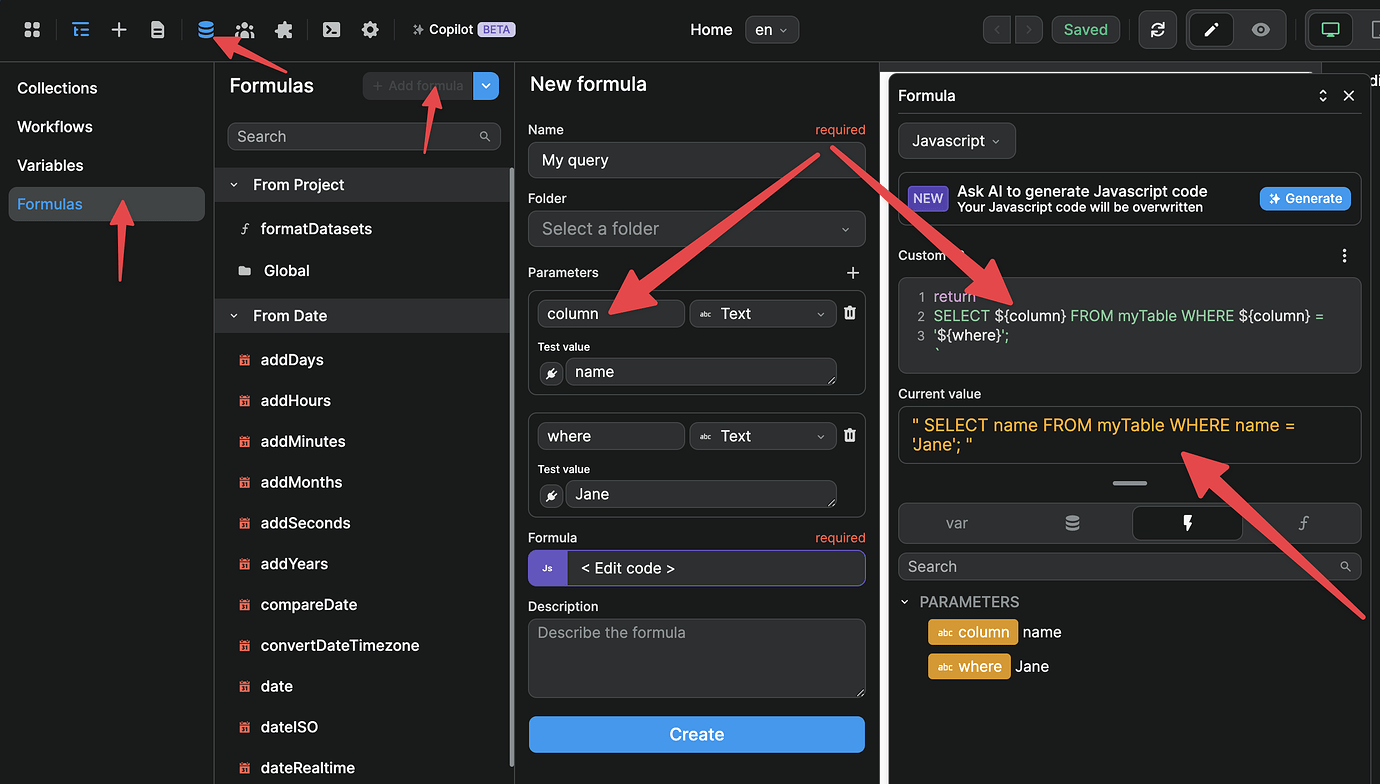Click the plus icon to add parameter
The width and height of the screenshot is (1380, 784).
[853, 273]
